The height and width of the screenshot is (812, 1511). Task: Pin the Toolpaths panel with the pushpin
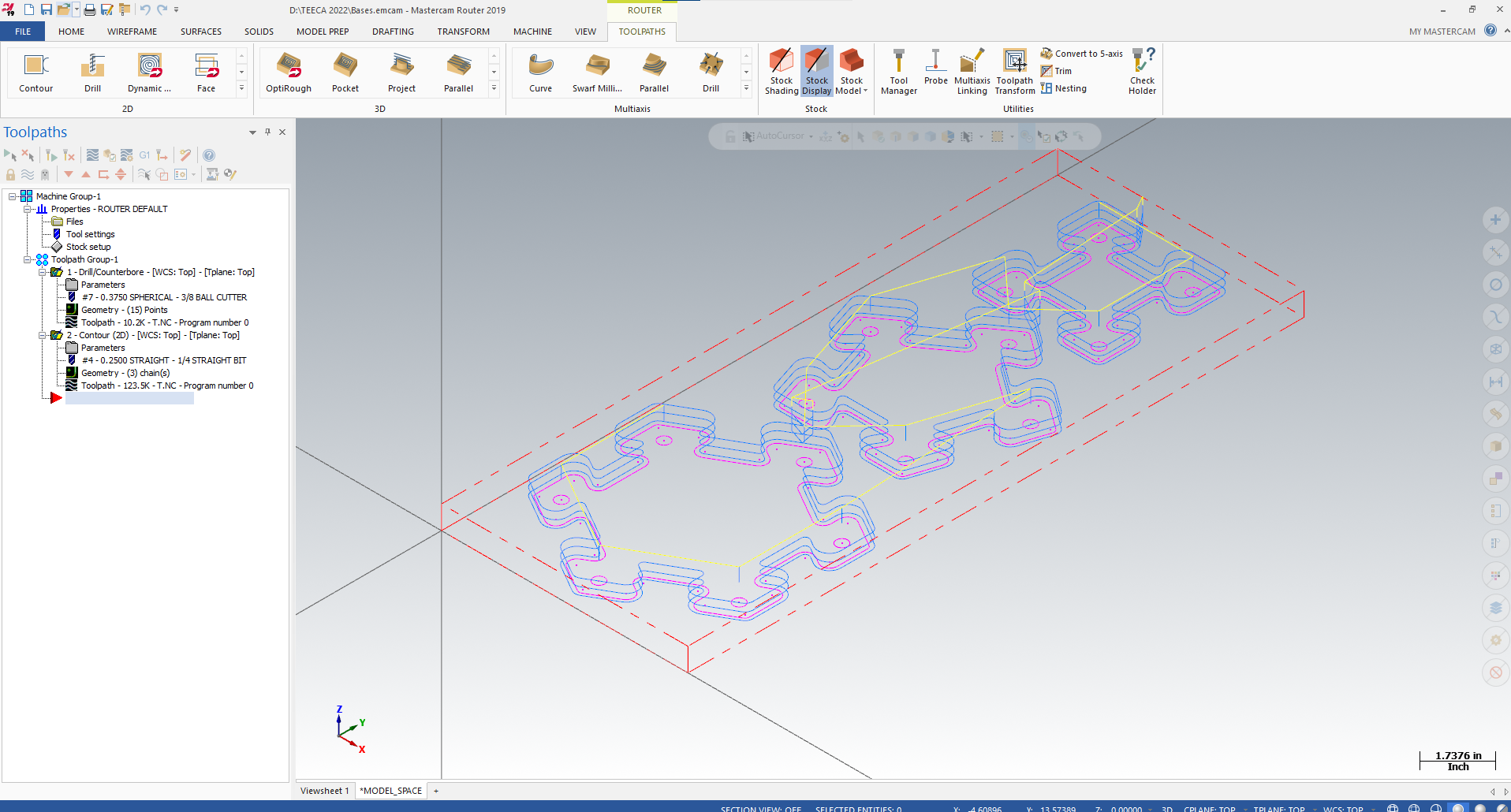(267, 132)
